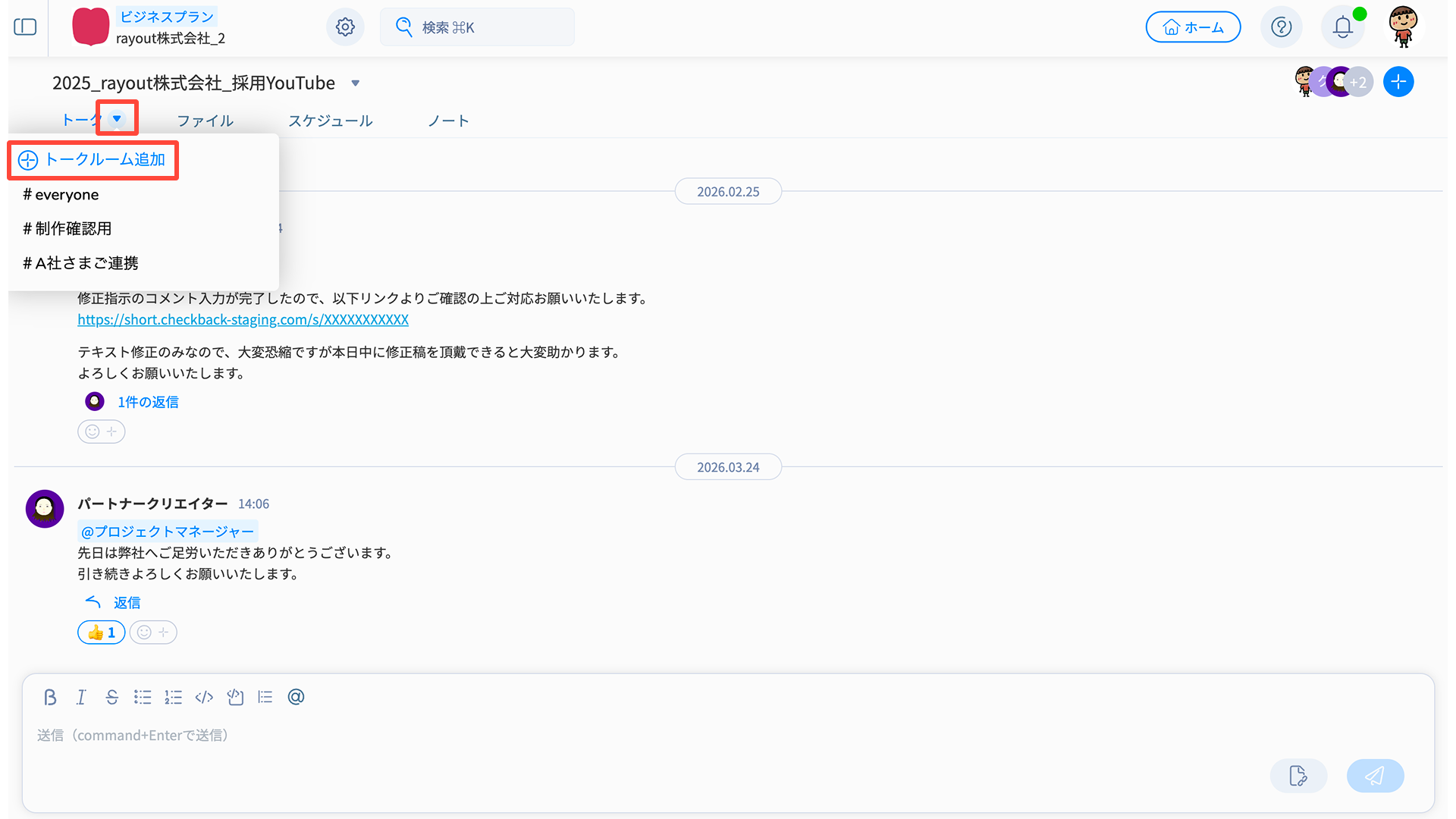Click トークルーム追加 to add a room

coord(93,160)
